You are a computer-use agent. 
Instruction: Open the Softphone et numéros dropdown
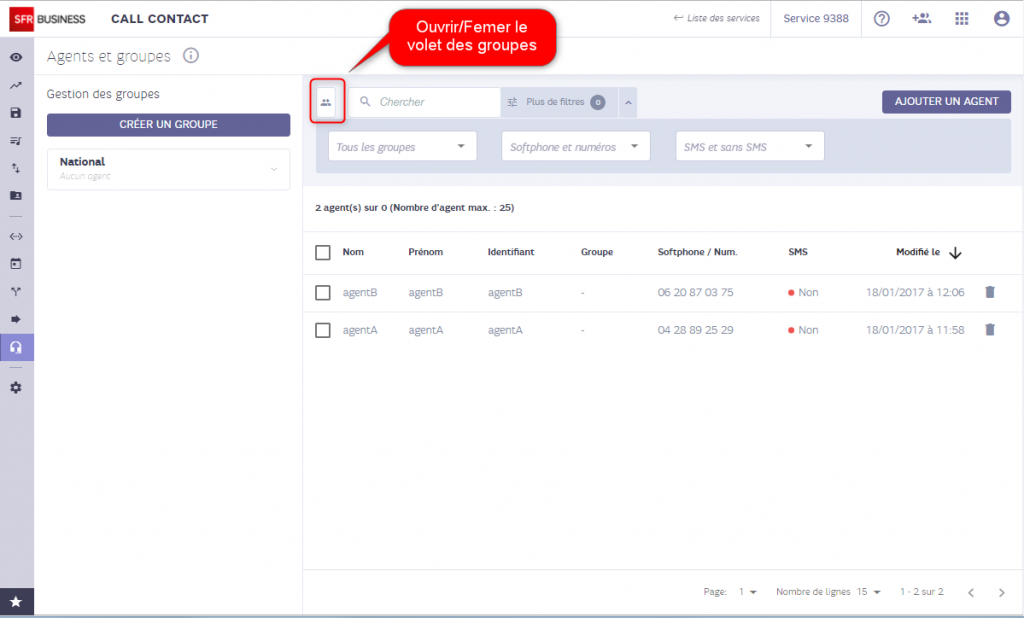(575, 146)
